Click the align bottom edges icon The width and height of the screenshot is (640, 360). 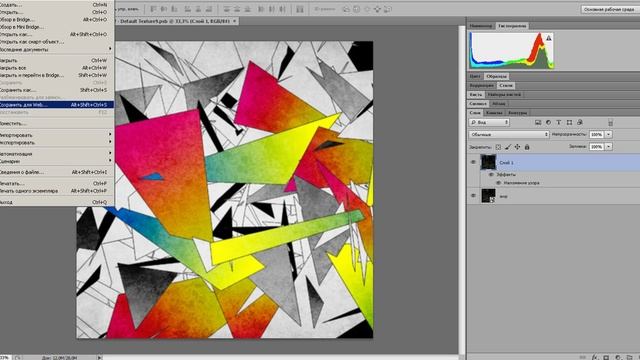[174, 9]
